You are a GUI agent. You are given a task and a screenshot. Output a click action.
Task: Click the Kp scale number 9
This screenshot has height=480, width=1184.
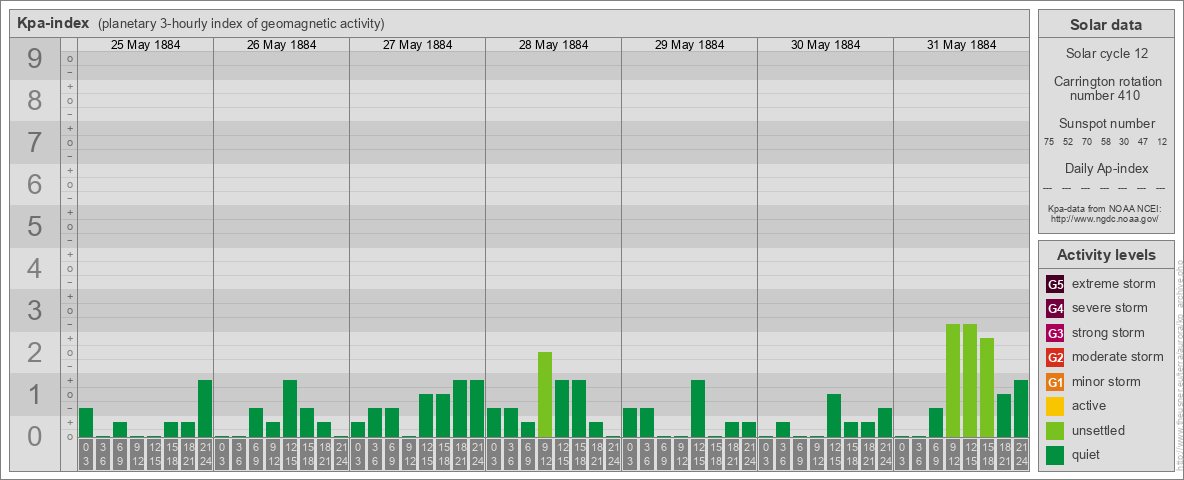click(x=35, y=59)
